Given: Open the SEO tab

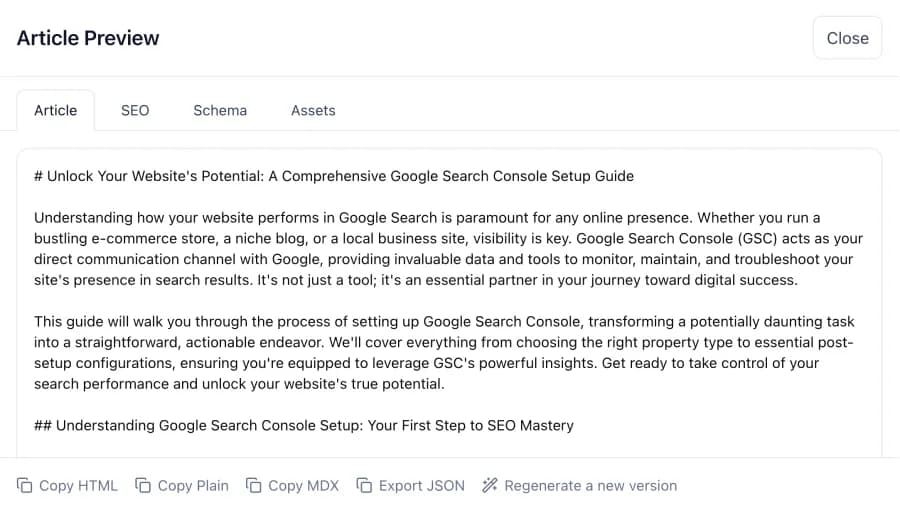Looking at the screenshot, I should [135, 110].
